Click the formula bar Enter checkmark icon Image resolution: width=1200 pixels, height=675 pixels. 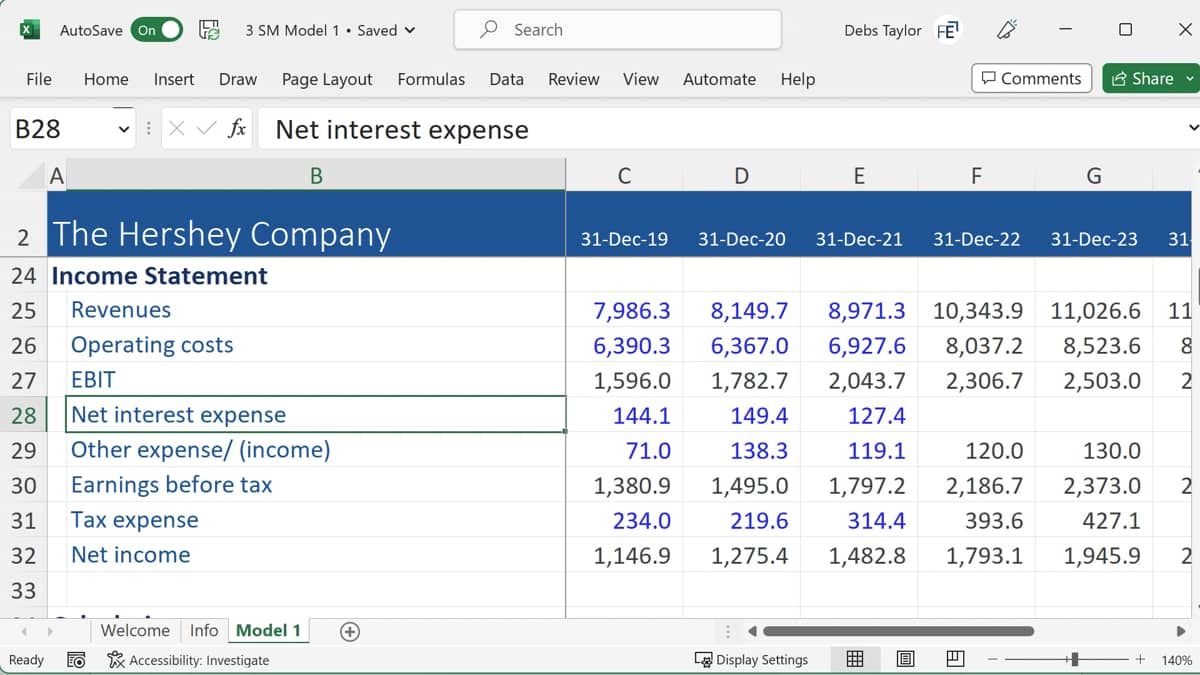point(207,128)
